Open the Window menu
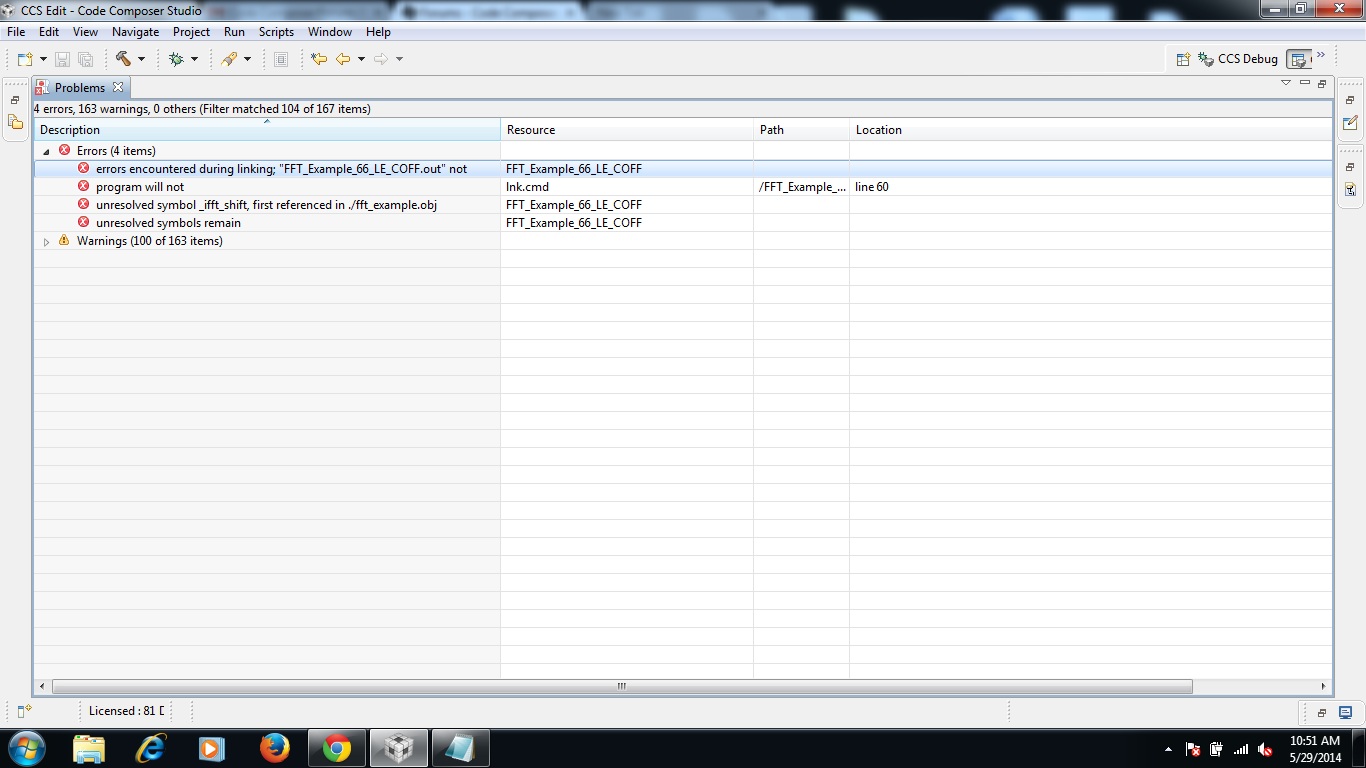Image resolution: width=1366 pixels, height=768 pixels. (x=330, y=32)
